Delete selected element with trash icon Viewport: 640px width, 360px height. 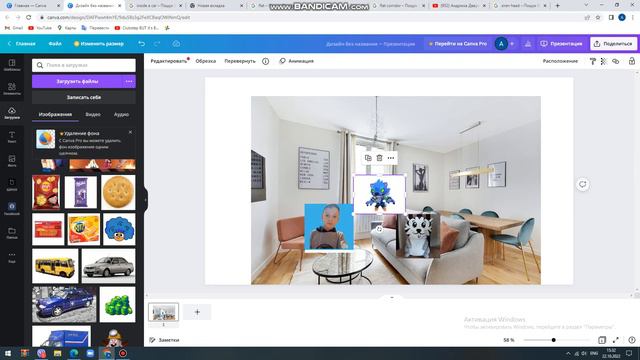pyautogui.click(x=379, y=158)
